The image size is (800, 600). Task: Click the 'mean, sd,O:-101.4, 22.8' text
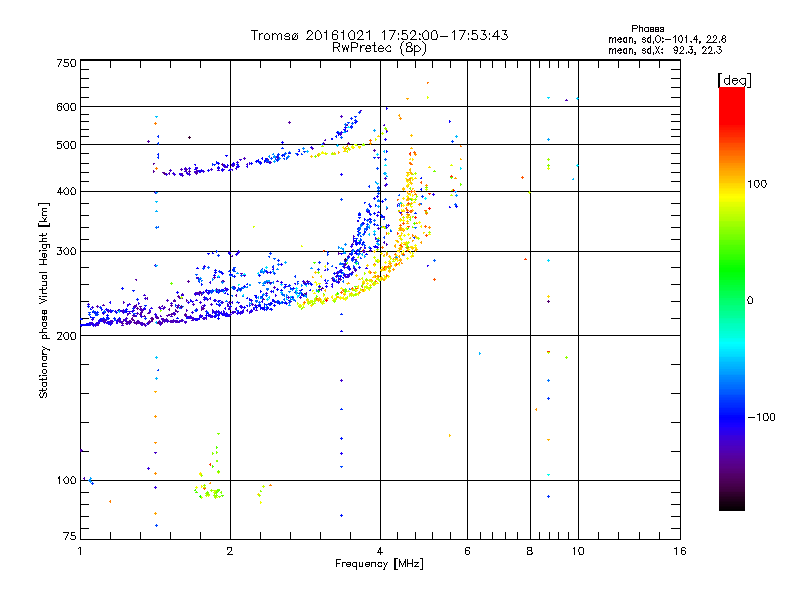tap(667, 39)
